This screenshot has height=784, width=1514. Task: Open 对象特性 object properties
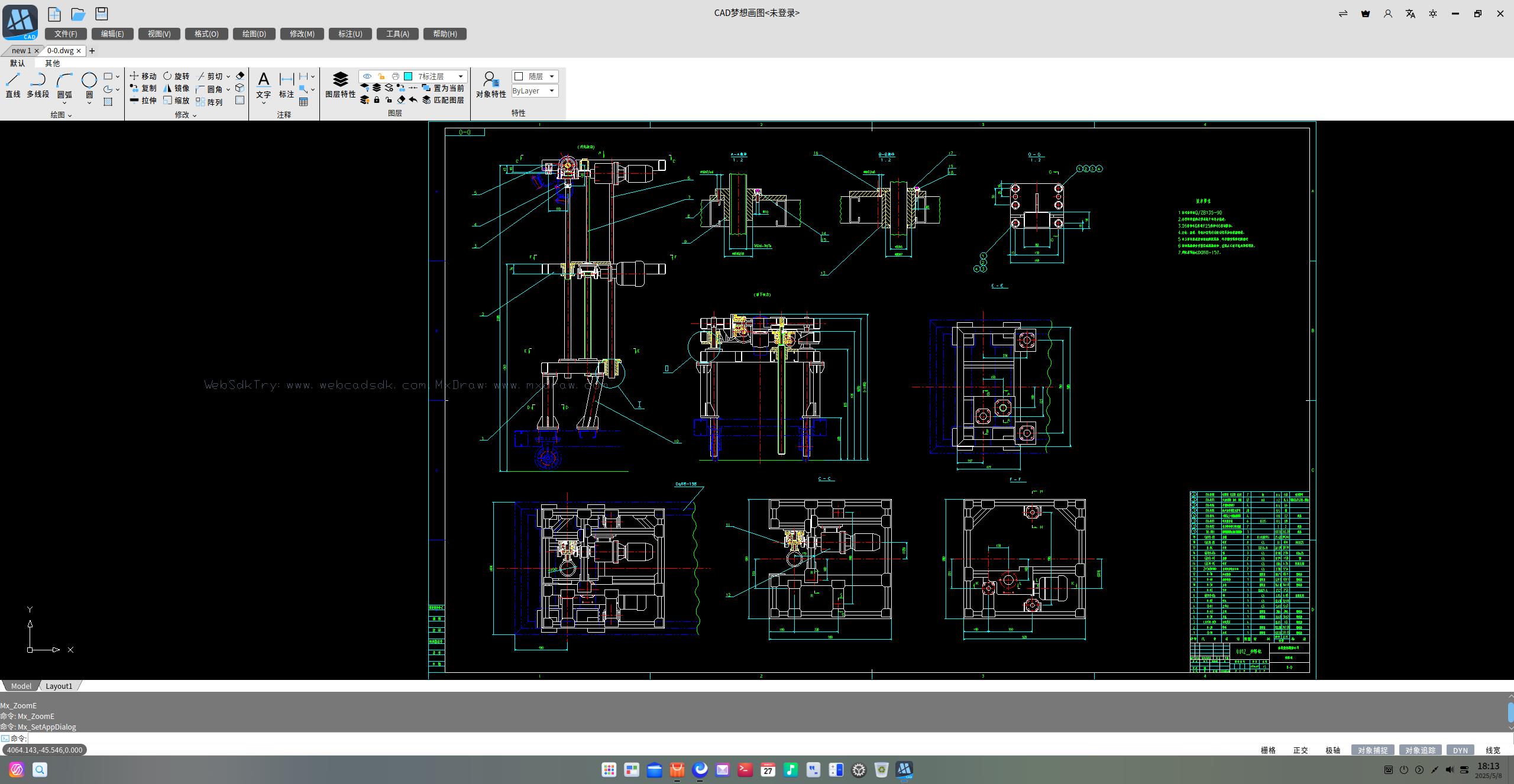point(491,85)
